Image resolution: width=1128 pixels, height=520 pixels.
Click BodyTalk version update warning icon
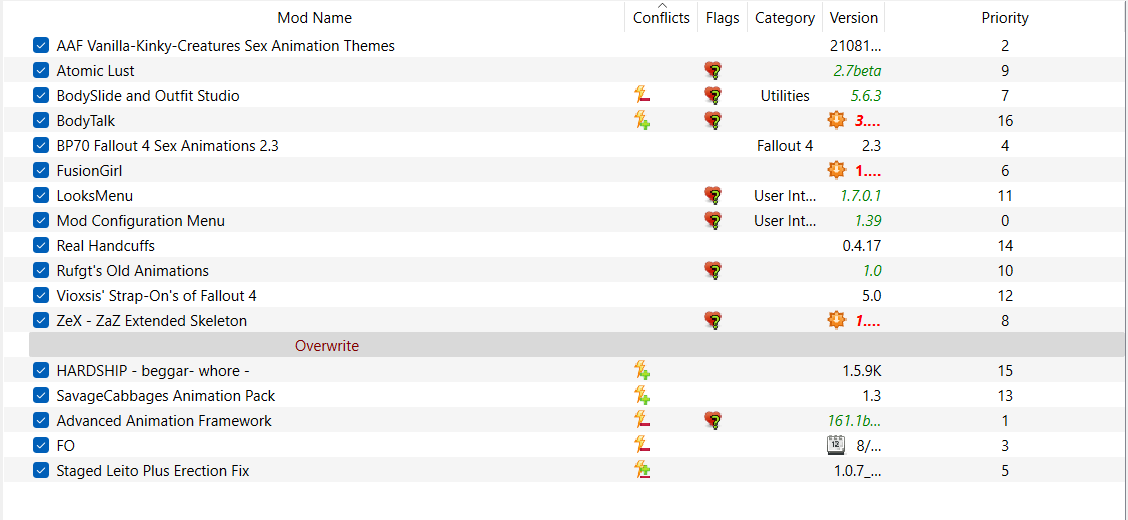(x=836, y=121)
